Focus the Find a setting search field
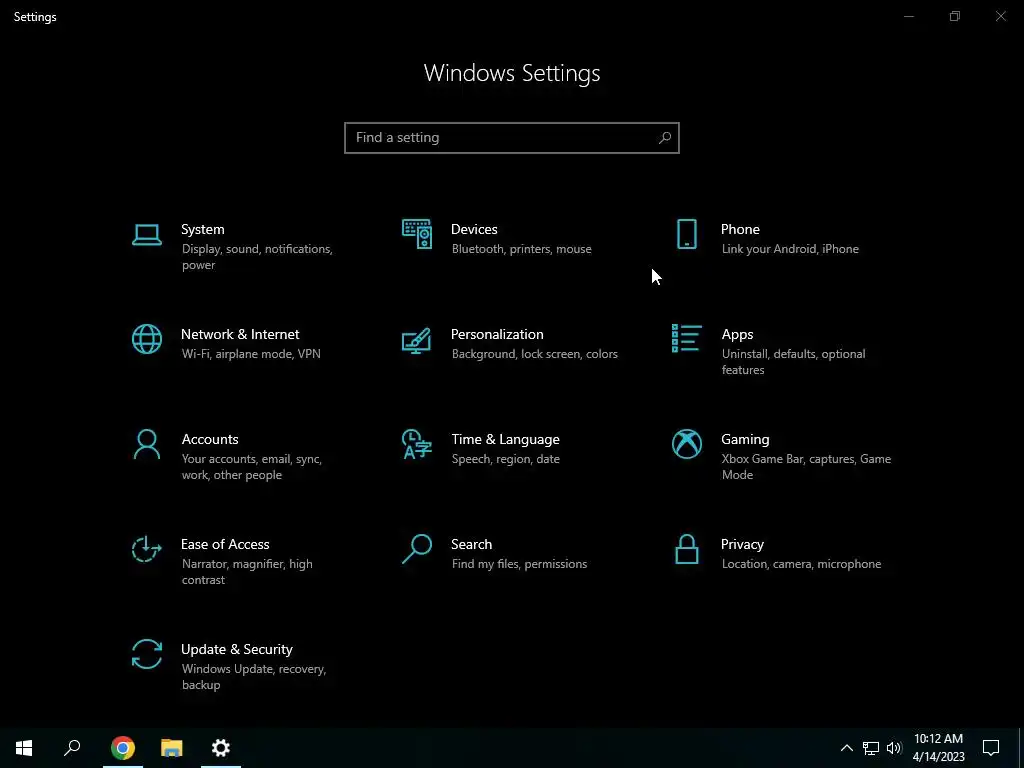Screen dimensions: 1024x768 [x=512, y=138]
